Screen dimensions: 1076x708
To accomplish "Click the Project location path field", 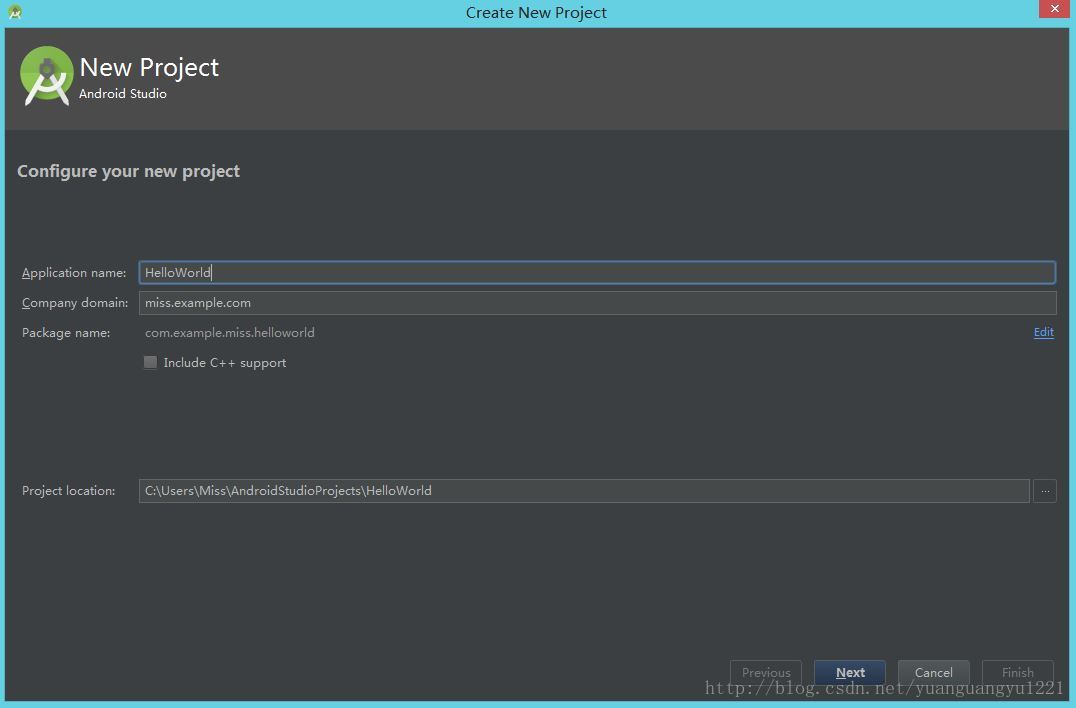I will tap(584, 491).
